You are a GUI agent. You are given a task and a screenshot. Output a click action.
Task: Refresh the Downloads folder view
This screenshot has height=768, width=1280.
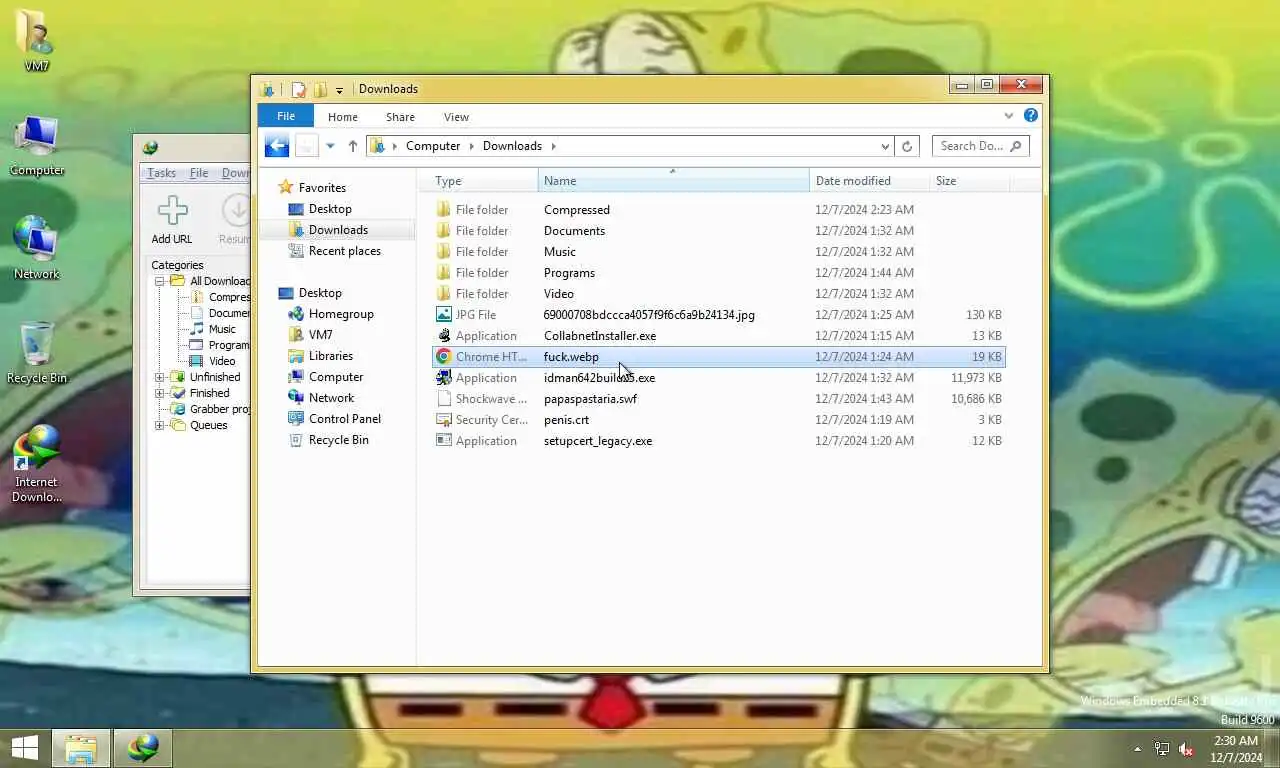click(907, 146)
